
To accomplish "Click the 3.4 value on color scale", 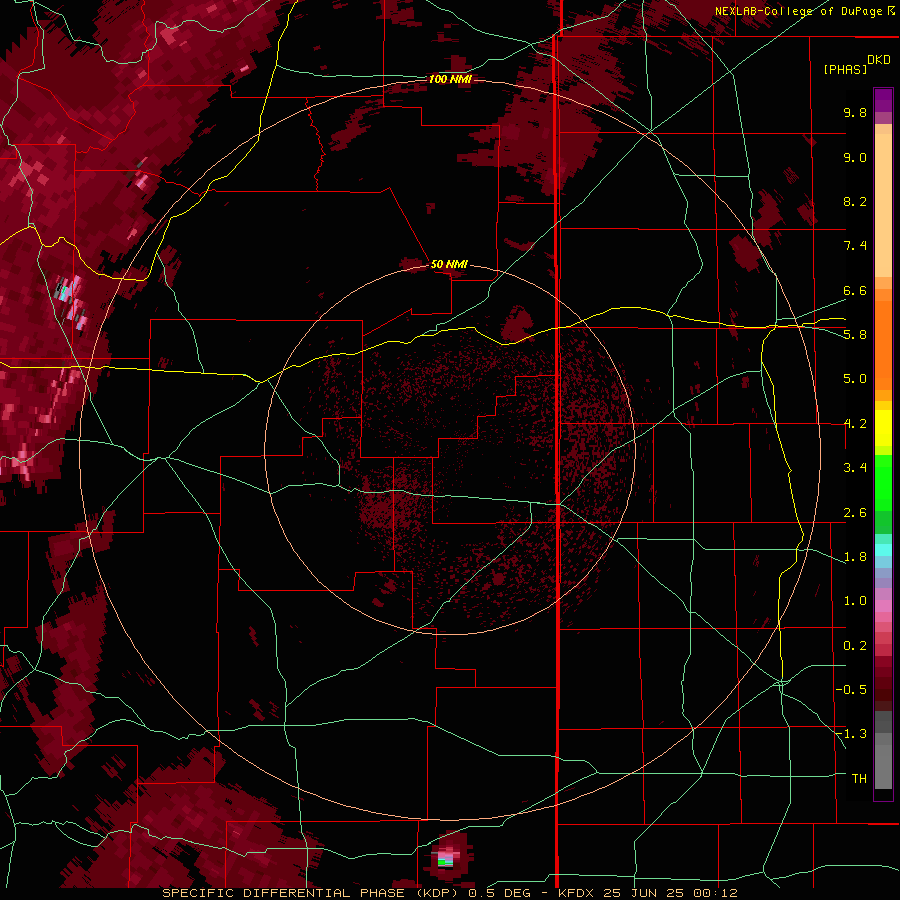I will click(855, 468).
